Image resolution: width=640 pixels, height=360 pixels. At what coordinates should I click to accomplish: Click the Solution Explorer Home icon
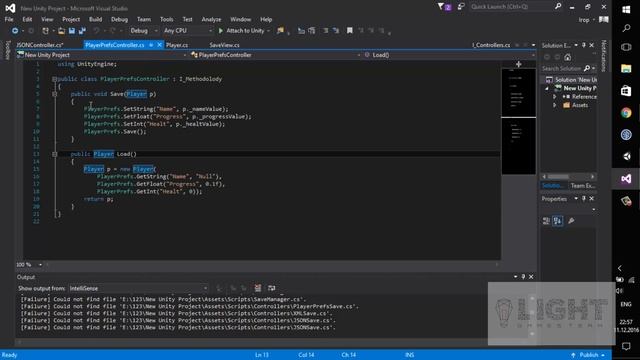[x=567, y=57]
